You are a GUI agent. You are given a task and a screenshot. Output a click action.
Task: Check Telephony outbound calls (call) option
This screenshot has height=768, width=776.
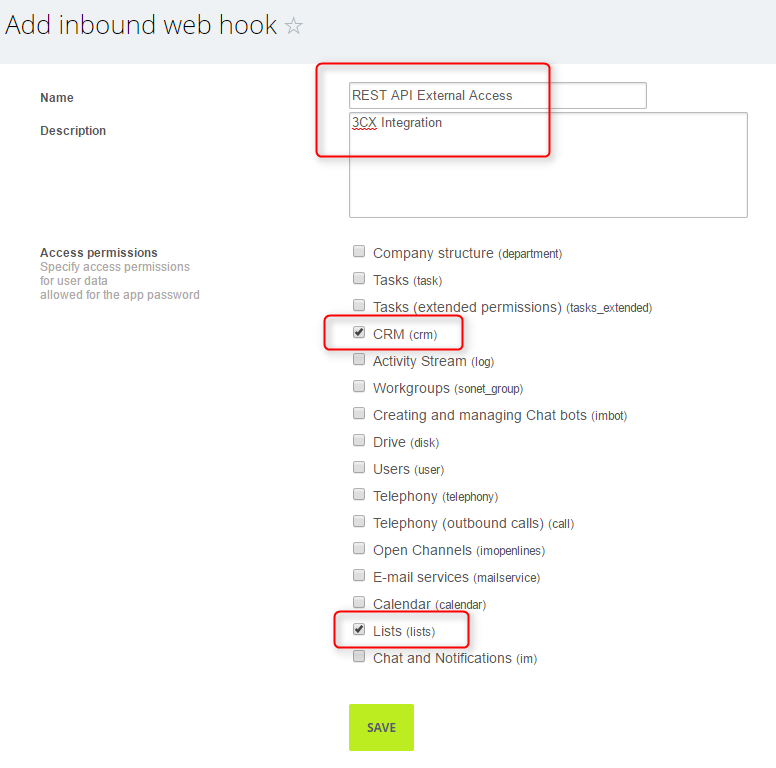tap(359, 522)
